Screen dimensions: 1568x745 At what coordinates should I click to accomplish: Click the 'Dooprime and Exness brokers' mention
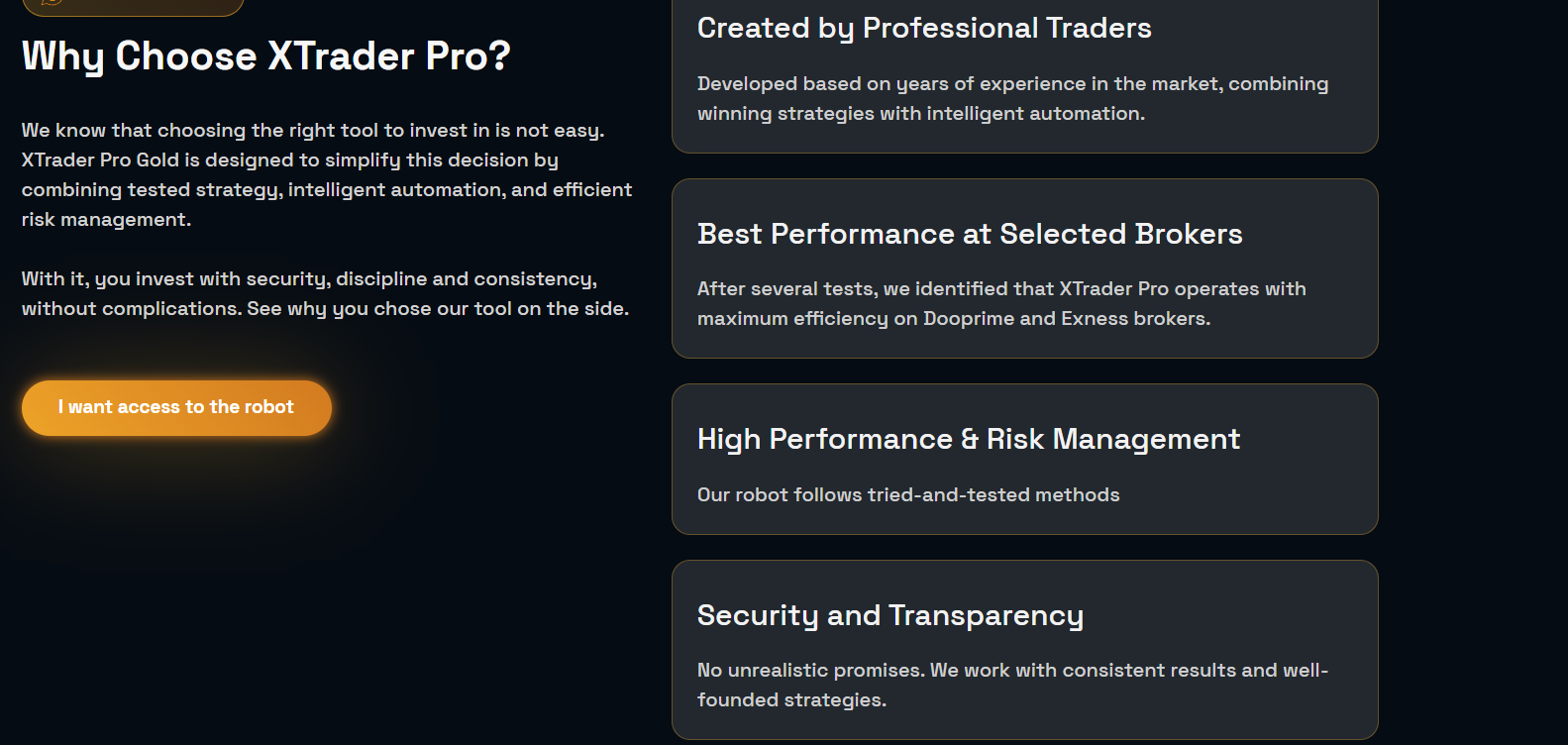click(1066, 319)
